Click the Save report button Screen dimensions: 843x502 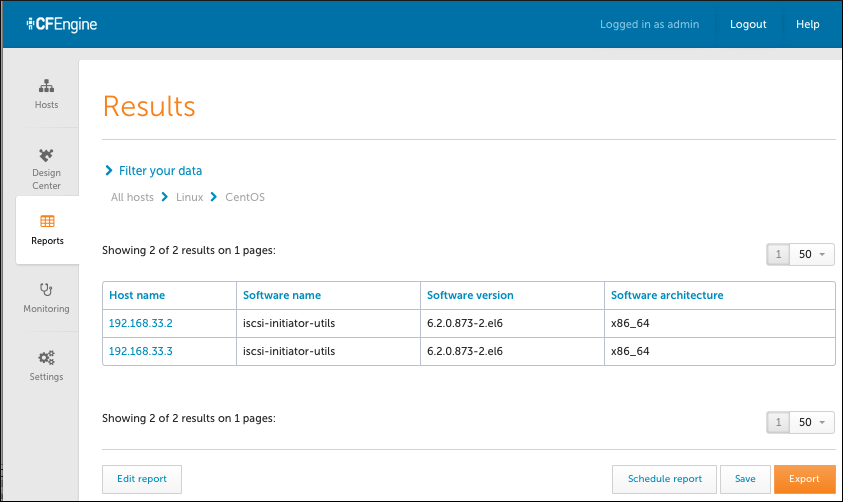tap(745, 479)
